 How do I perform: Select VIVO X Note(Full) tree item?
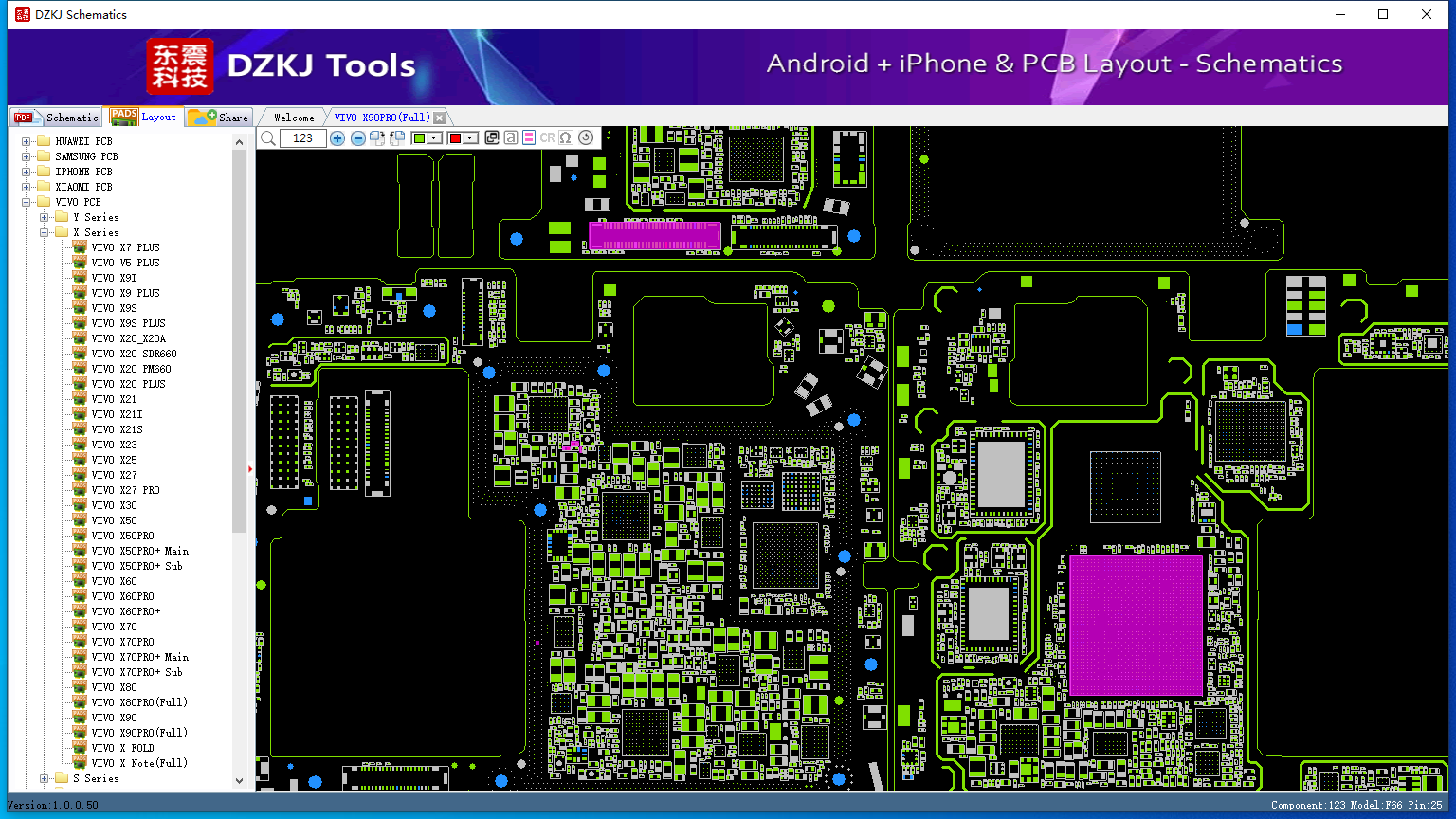139,763
